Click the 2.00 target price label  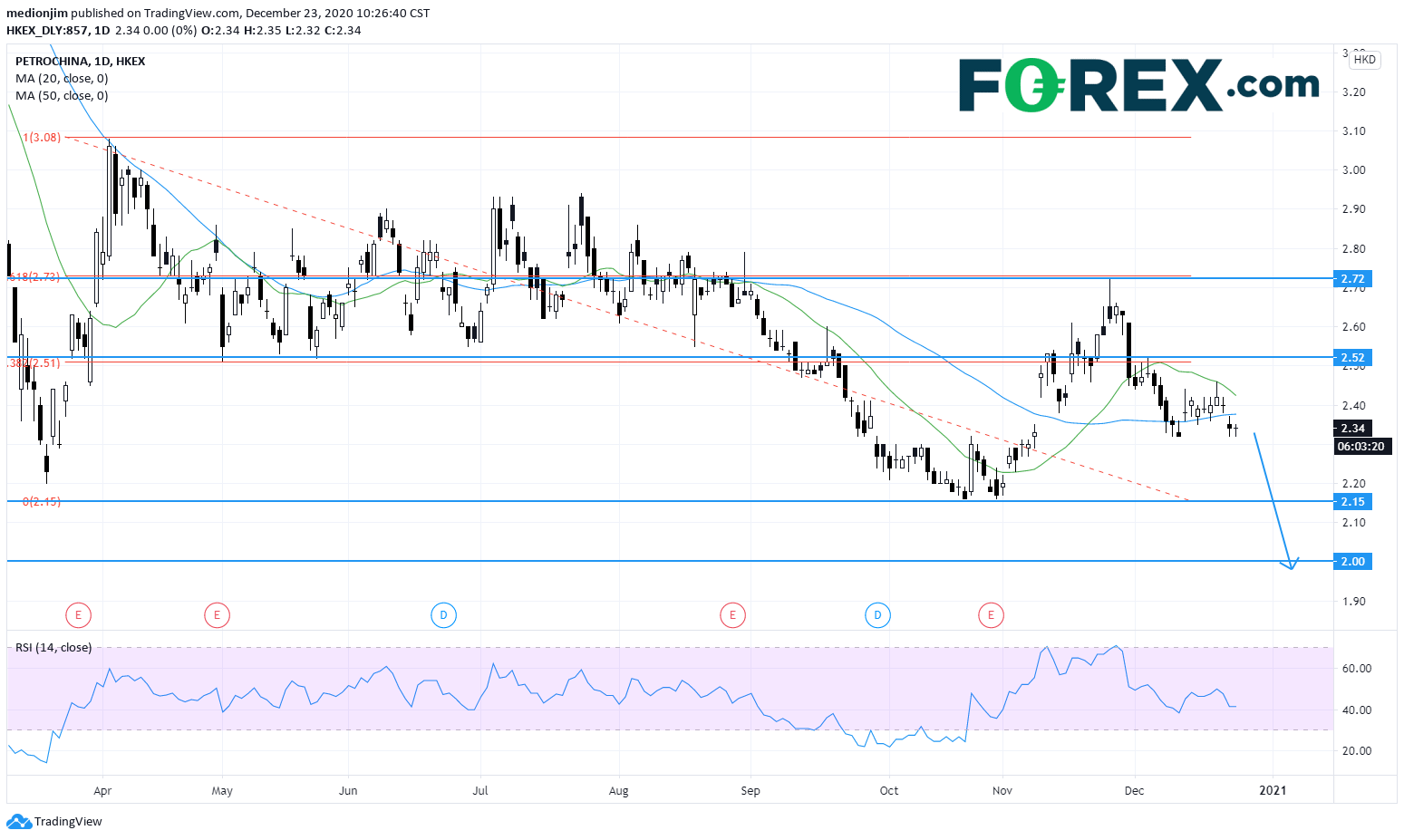1352,562
